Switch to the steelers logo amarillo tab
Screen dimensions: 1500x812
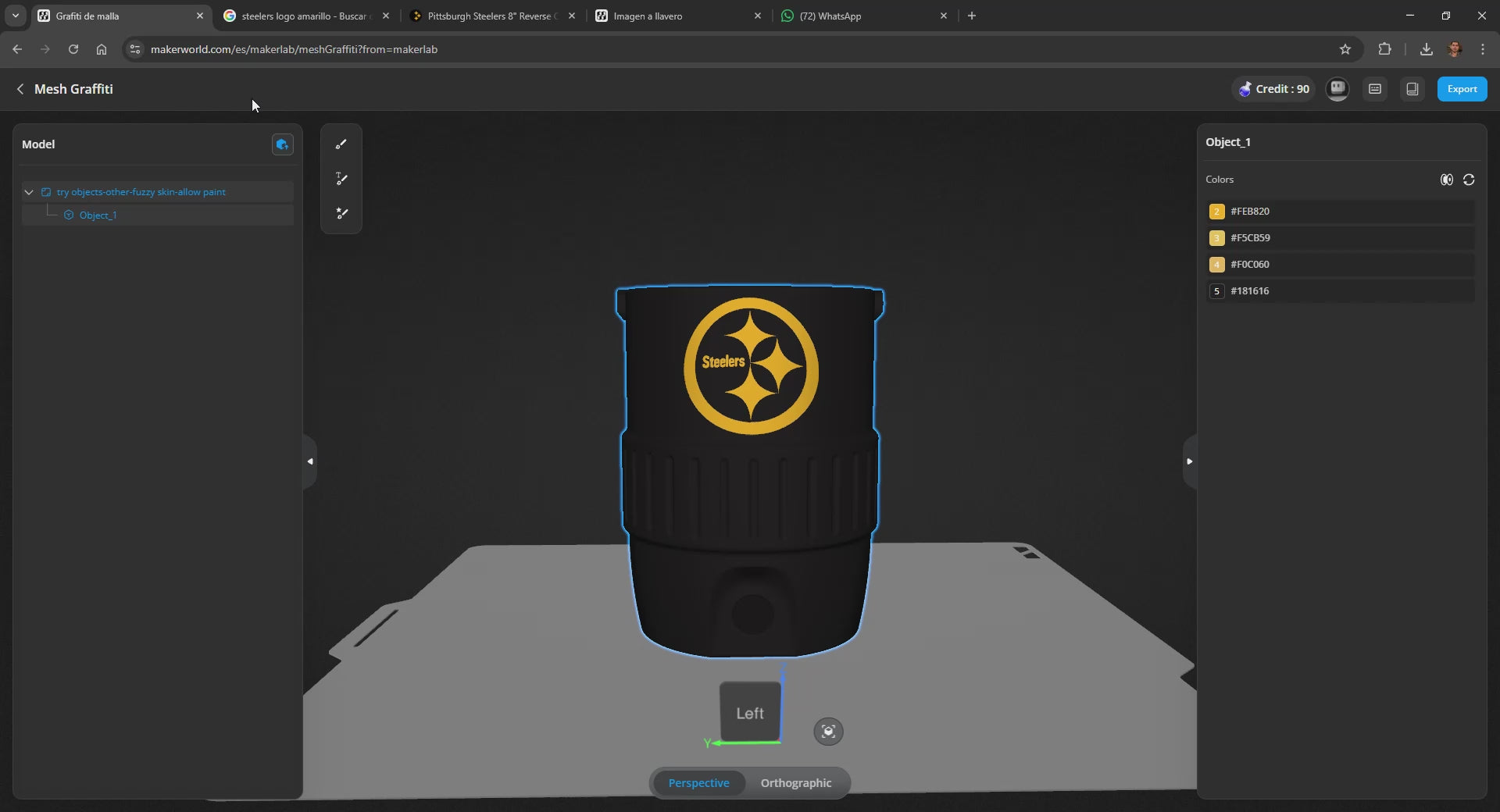coord(307,16)
